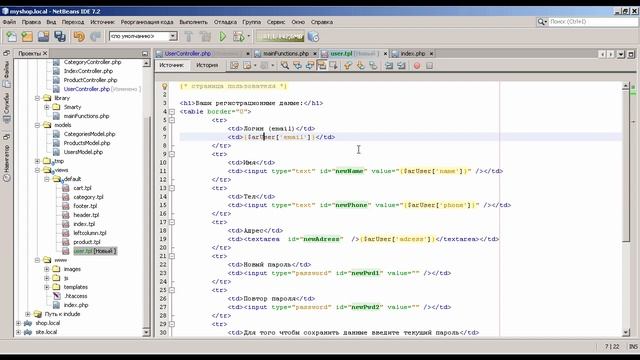The image size is (640, 360).
Task: Collapse the models folder node
Action: click(37, 125)
